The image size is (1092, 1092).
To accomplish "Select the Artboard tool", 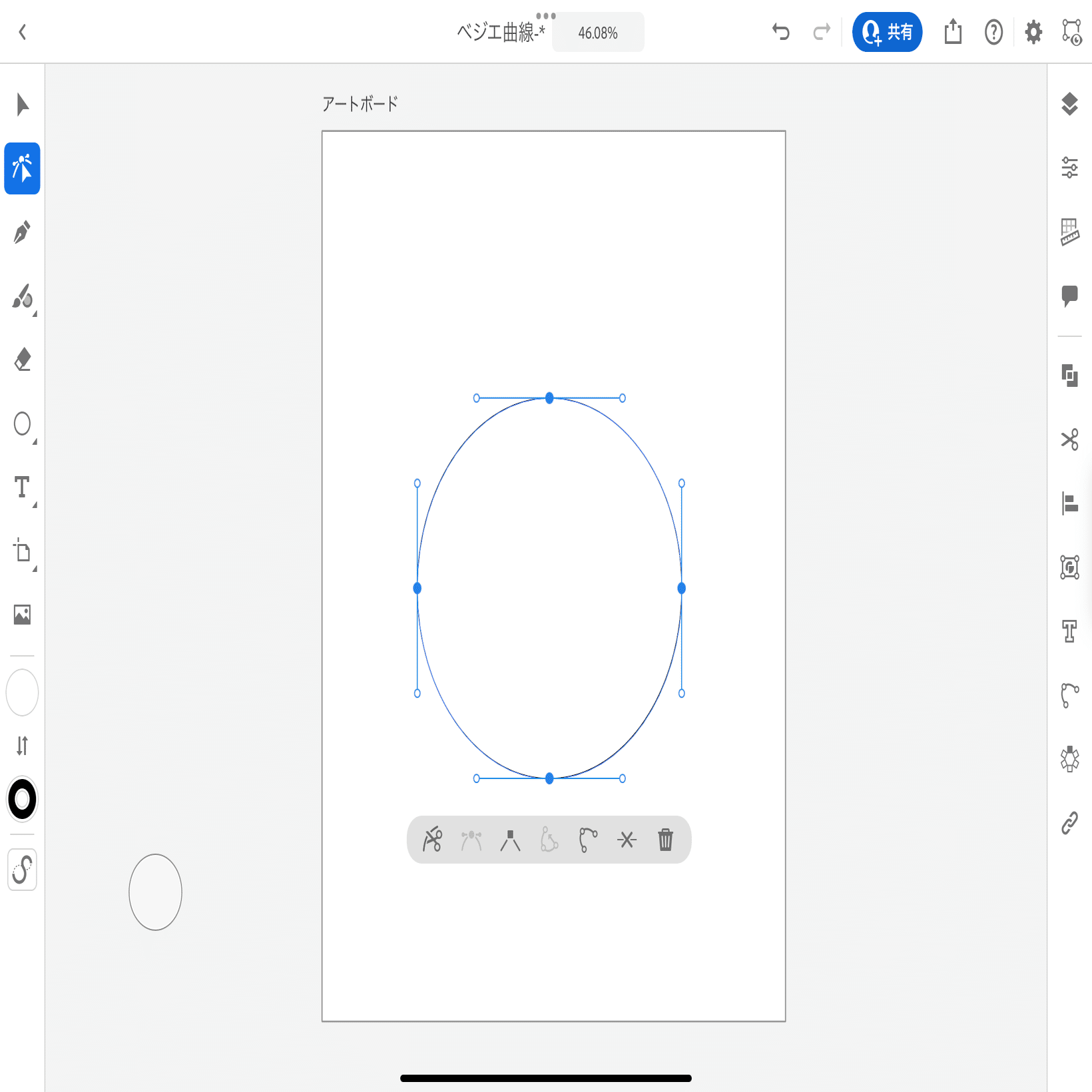I will pyautogui.click(x=22, y=551).
